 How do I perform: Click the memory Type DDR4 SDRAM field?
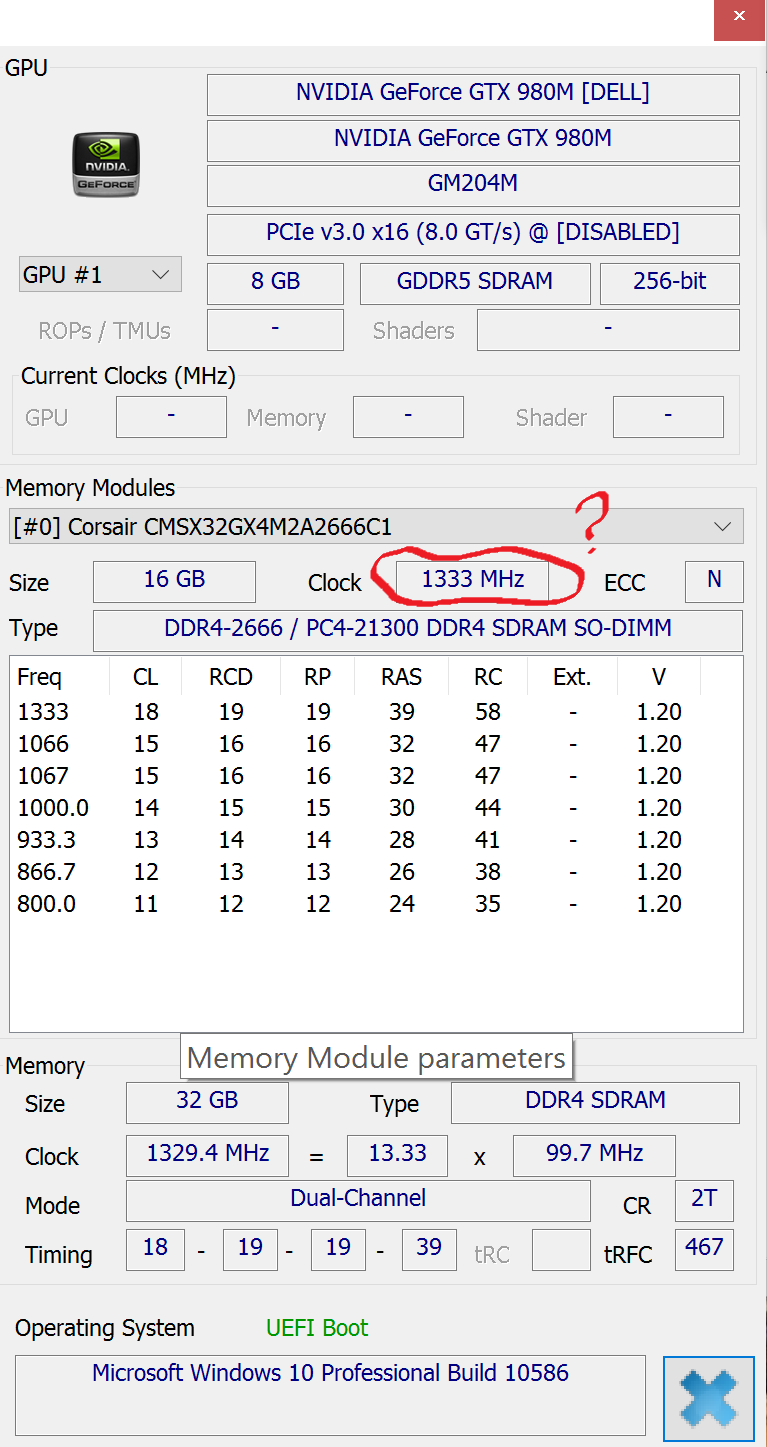pyautogui.click(x=595, y=1102)
